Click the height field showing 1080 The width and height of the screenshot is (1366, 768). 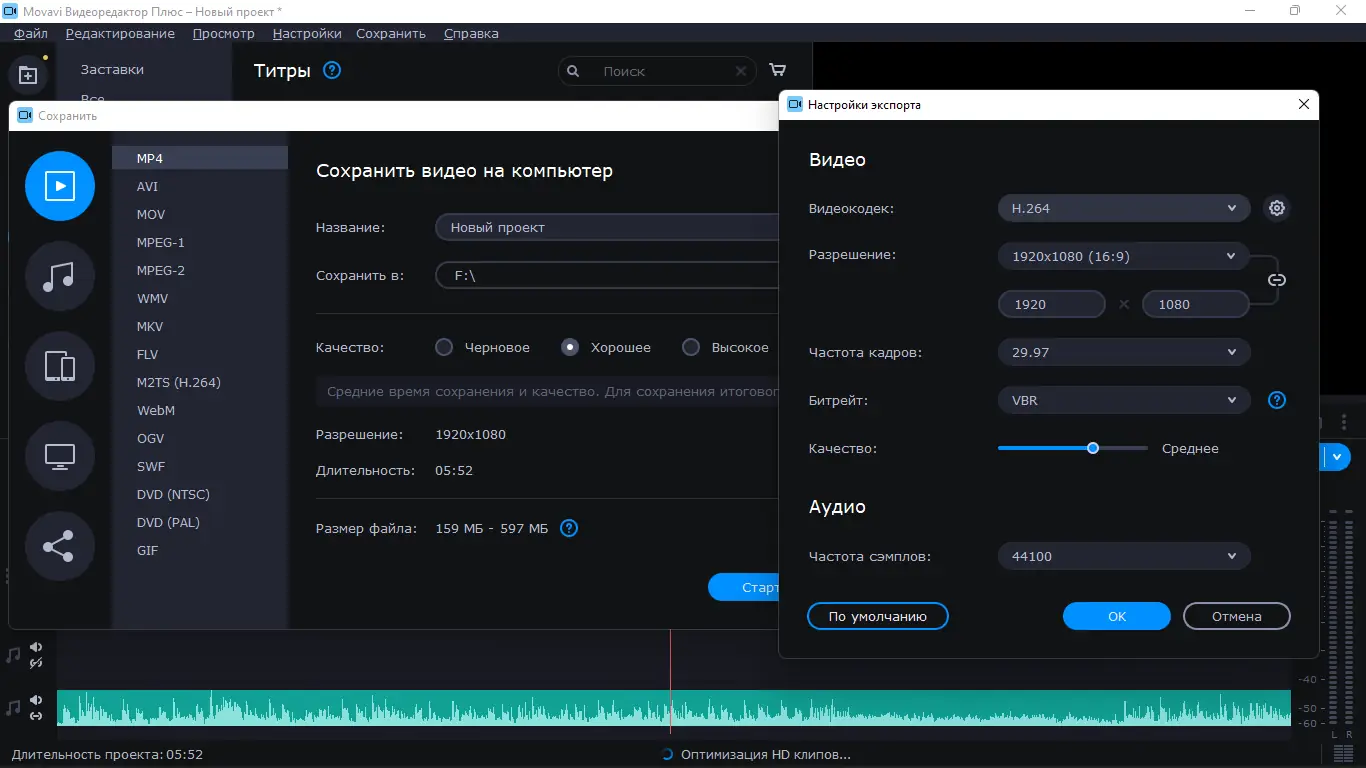[1196, 304]
